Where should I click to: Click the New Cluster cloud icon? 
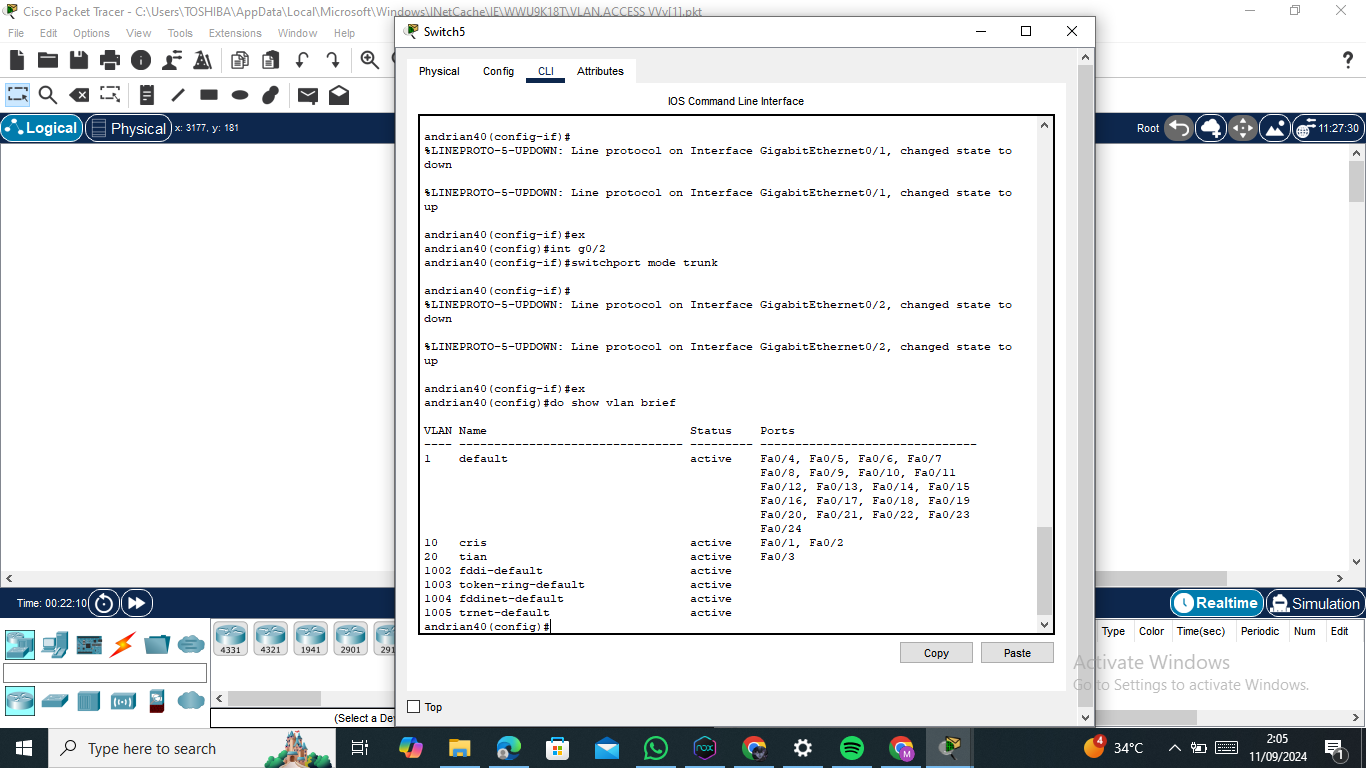pos(1211,128)
